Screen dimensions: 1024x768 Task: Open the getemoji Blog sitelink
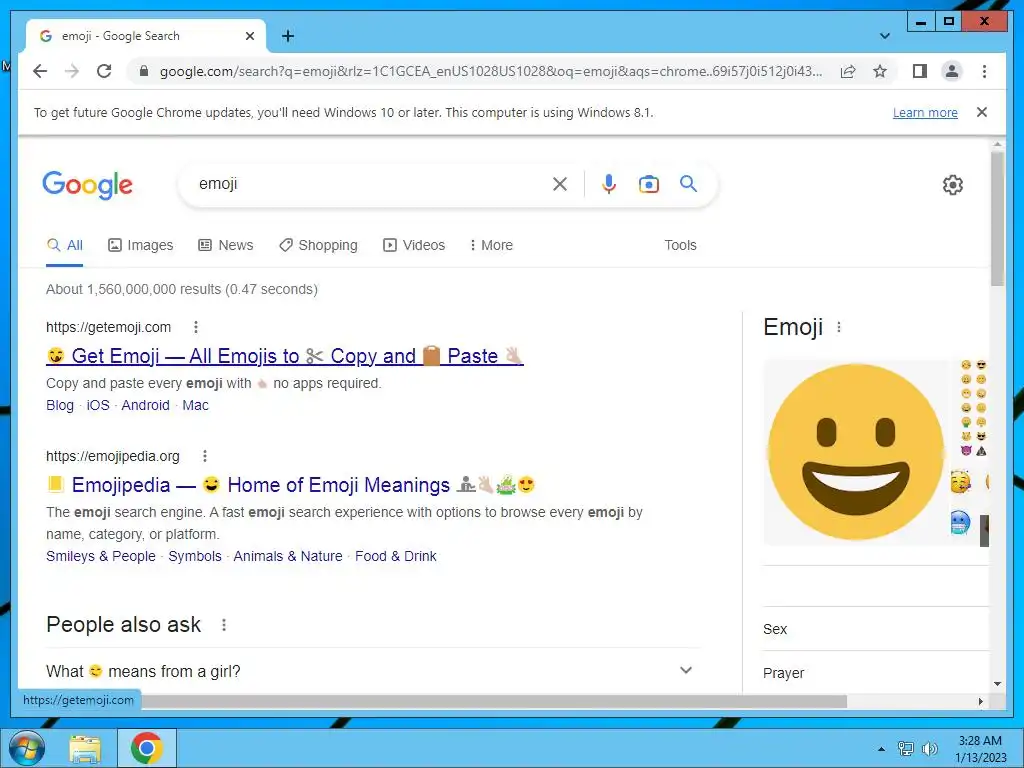(60, 406)
